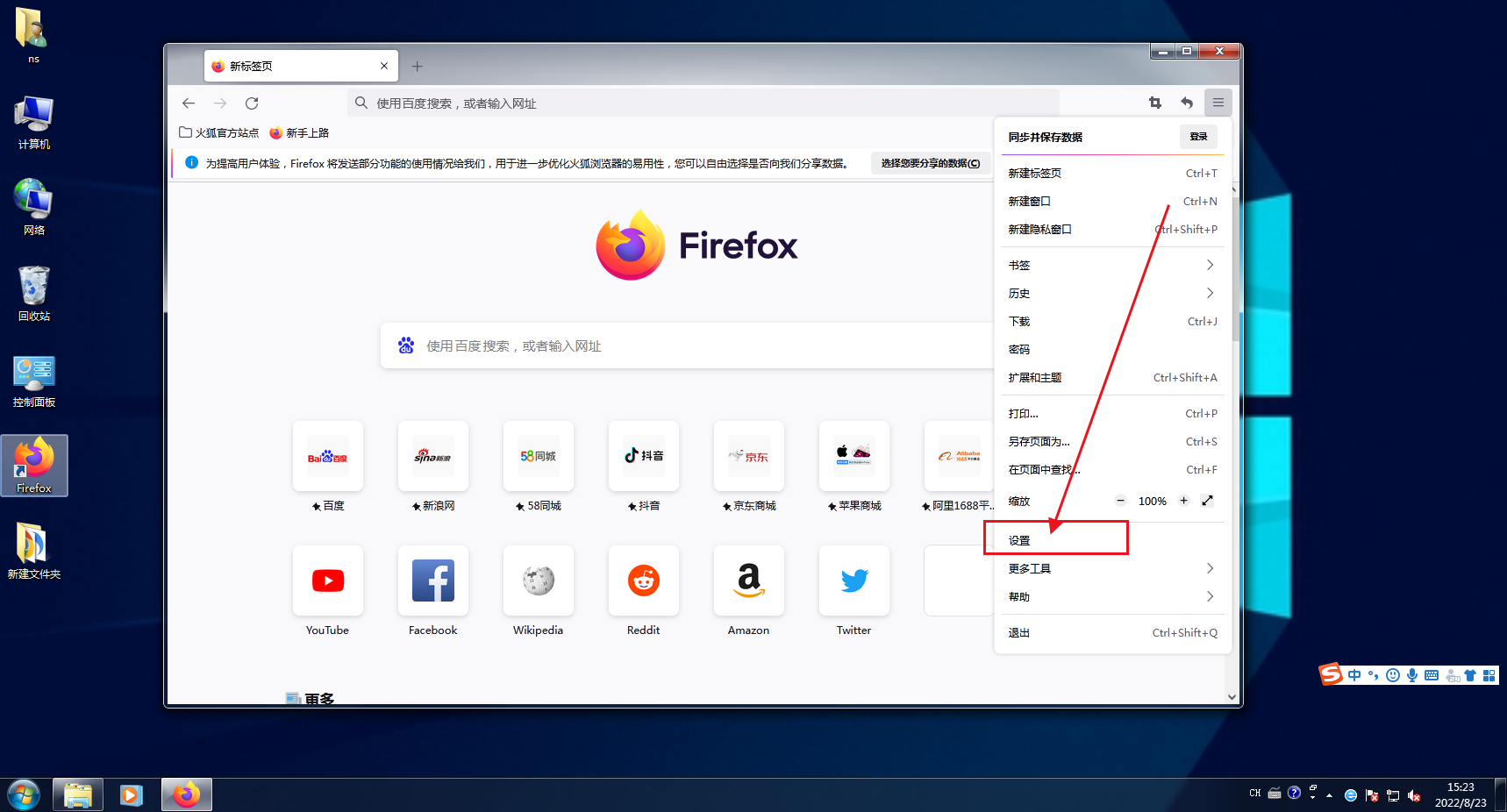Expand the 历史 history submenu

[1111, 293]
